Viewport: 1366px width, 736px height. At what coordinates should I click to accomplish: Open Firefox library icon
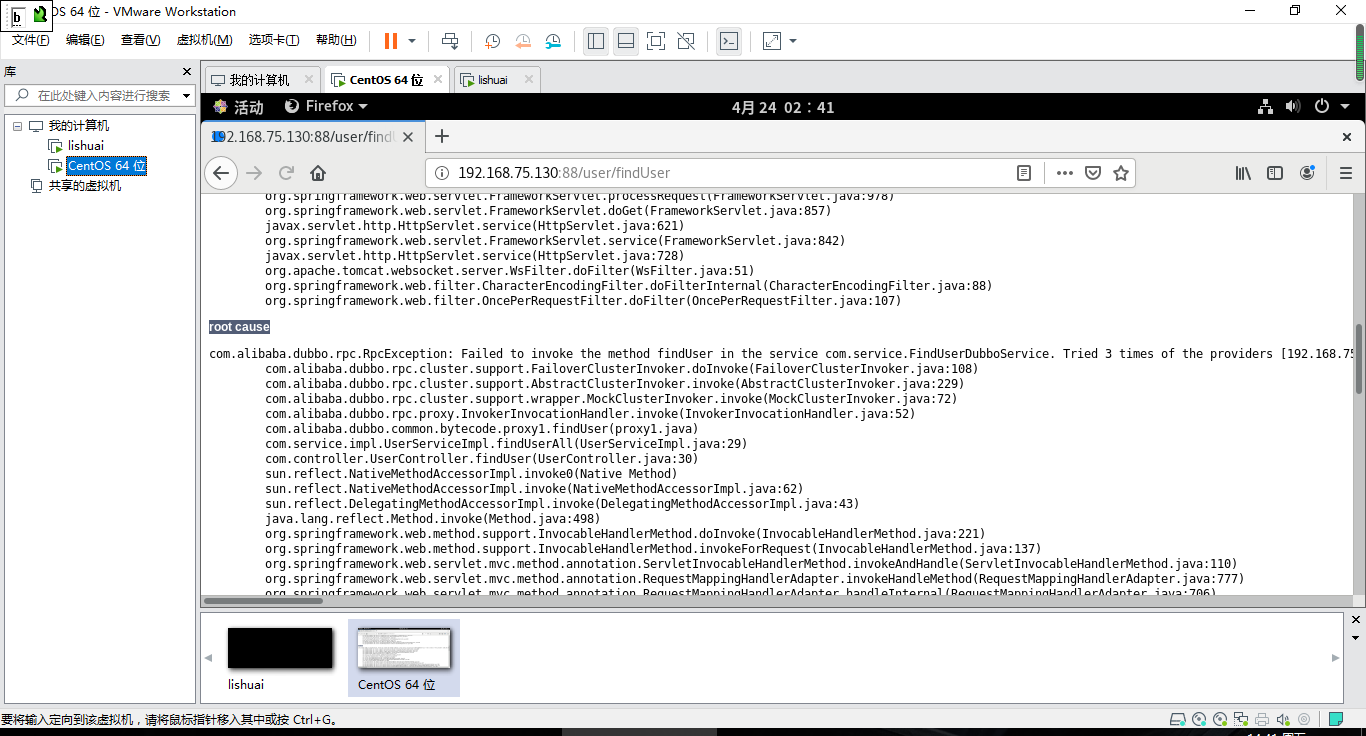click(x=1243, y=173)
